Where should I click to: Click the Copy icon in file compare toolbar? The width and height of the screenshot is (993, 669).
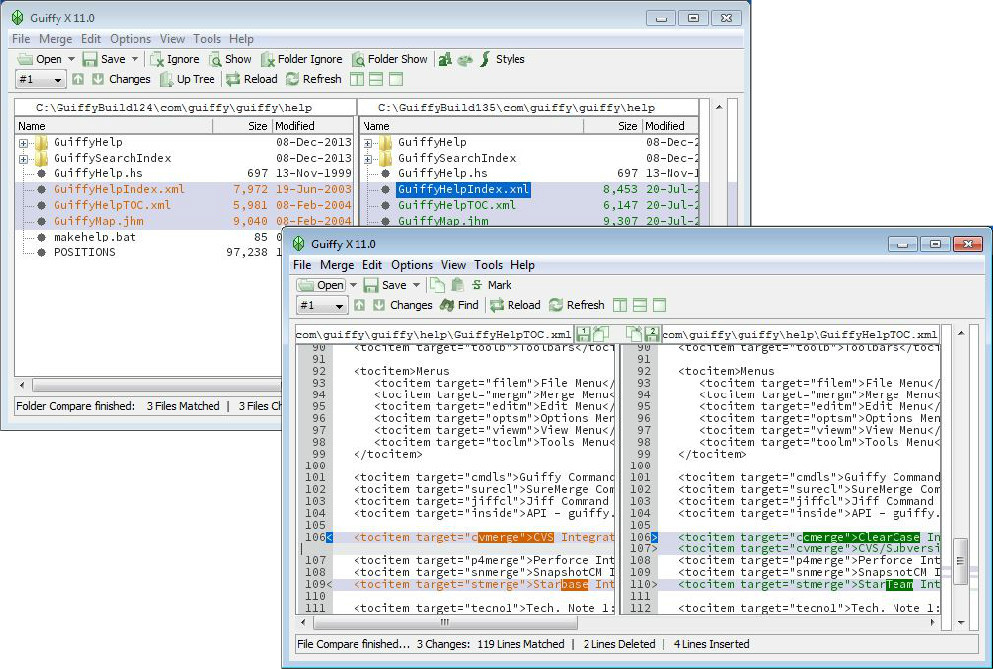click(437, 285)
